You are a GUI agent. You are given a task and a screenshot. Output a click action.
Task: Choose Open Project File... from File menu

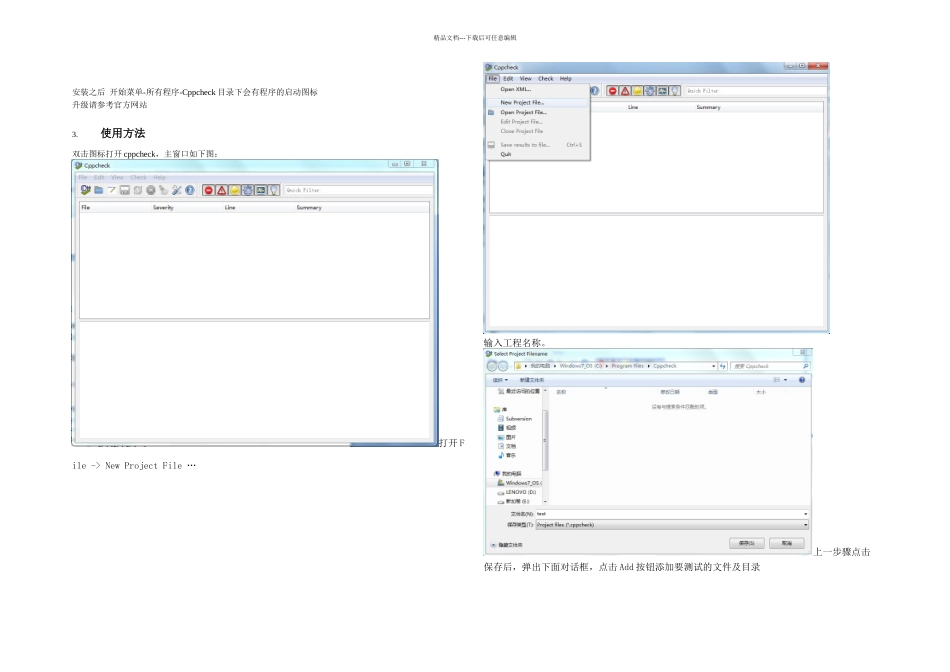[537, 112]
